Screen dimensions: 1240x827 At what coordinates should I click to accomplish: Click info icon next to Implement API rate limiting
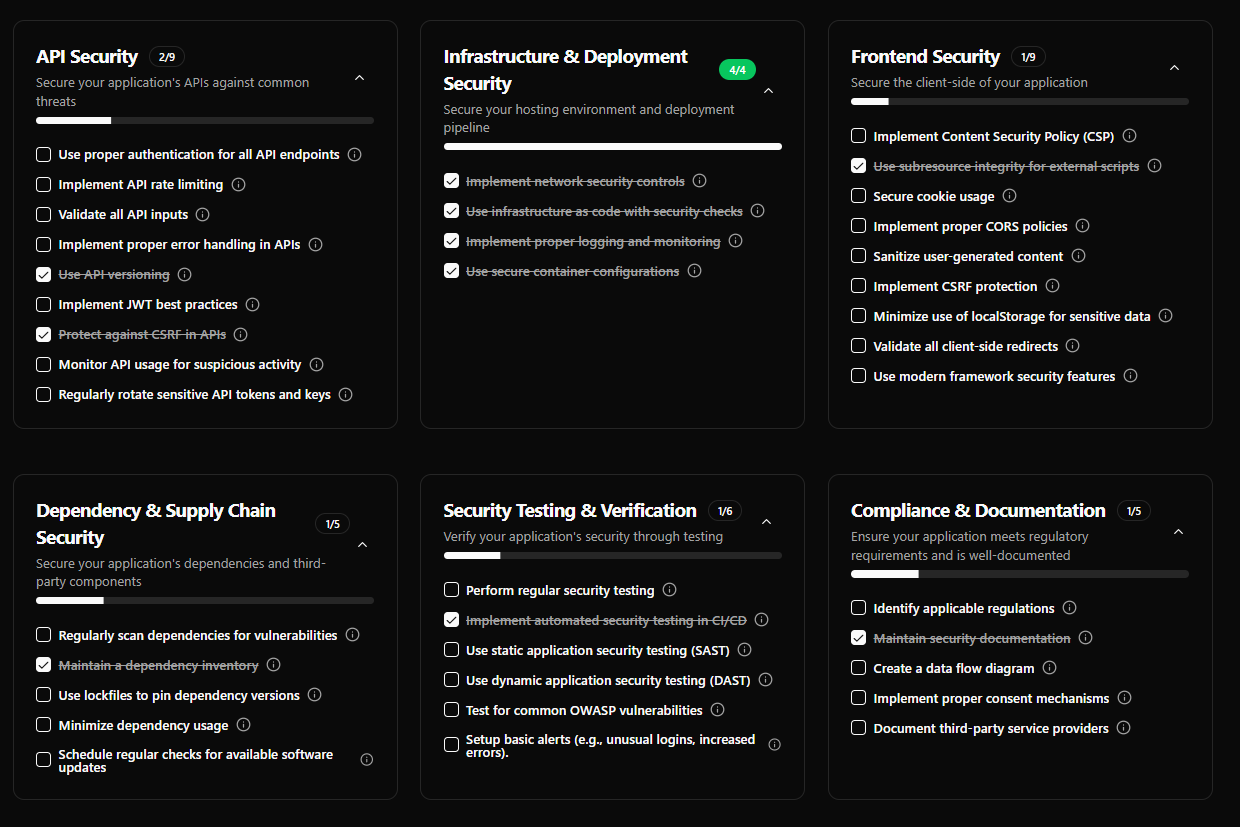click(239, 185)
